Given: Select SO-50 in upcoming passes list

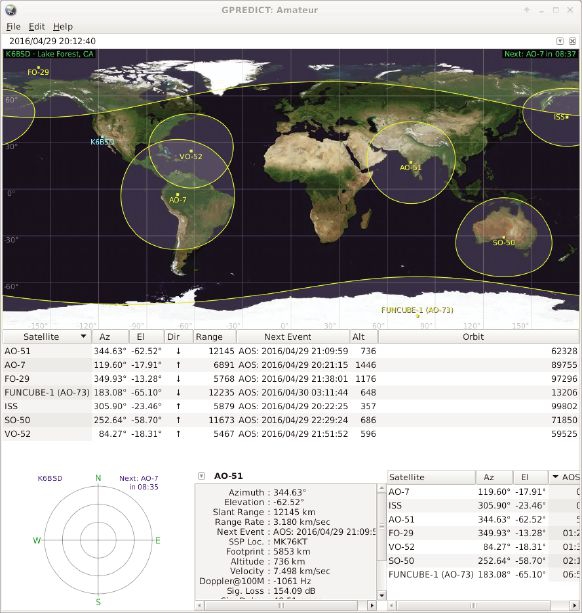Looking at the screenshot, I should tap(483, 561).
